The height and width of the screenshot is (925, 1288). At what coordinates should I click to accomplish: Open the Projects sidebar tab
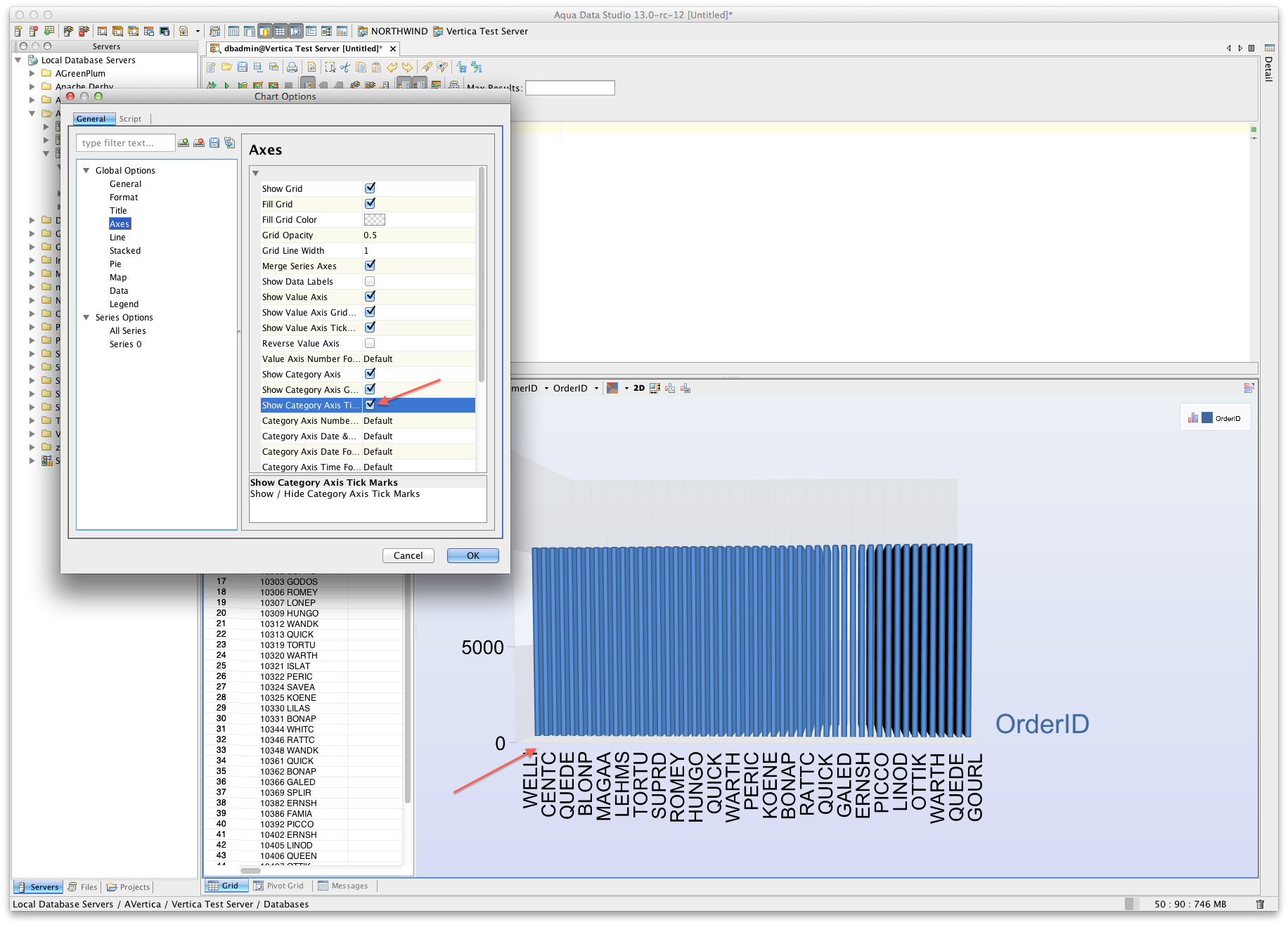(x=128, y=887)
